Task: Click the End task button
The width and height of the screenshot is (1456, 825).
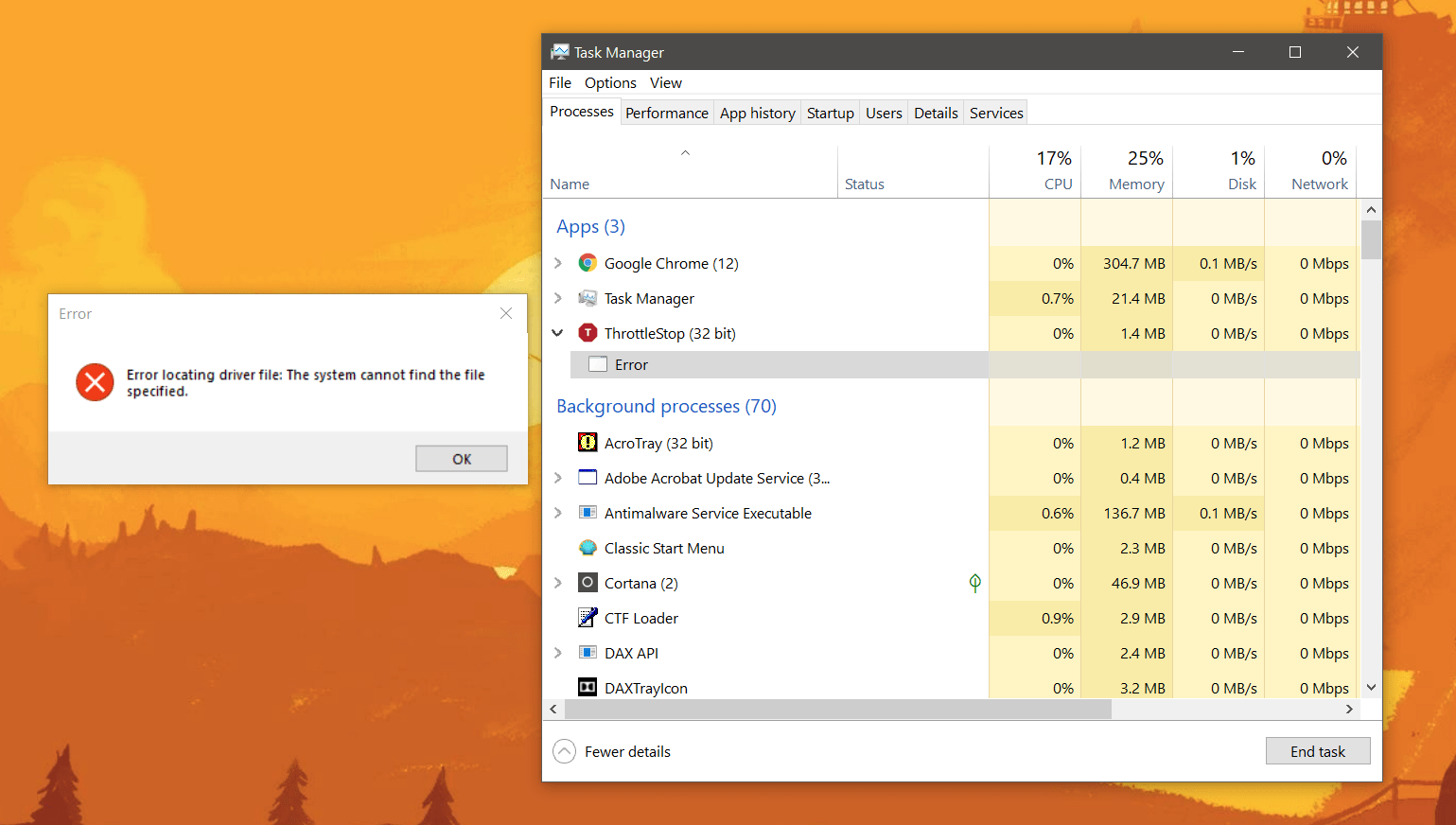Action: click(x=1318, y=751)
